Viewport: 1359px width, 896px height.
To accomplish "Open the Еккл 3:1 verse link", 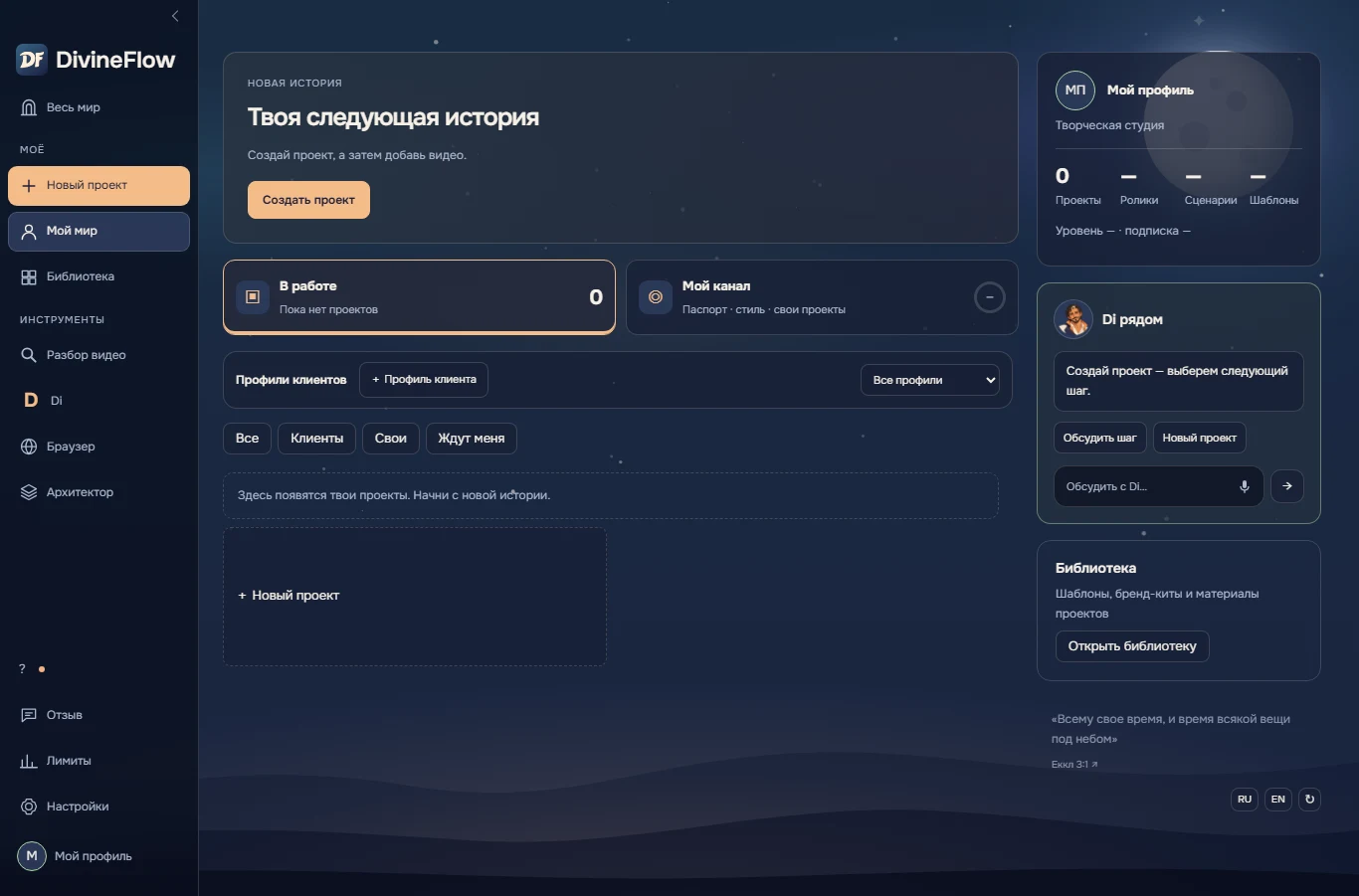I will coord(1074,765).
